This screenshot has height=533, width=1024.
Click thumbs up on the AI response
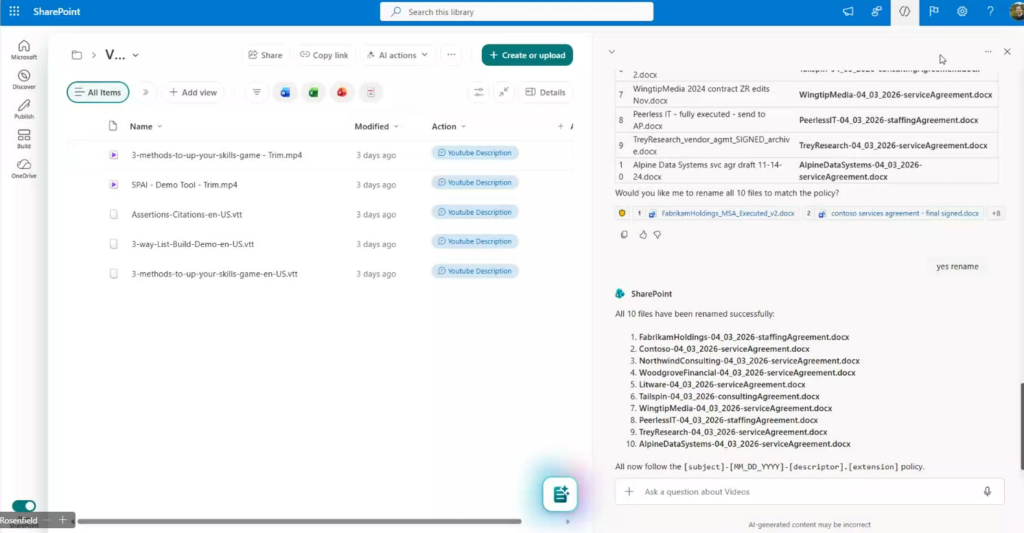click(641, 235)
